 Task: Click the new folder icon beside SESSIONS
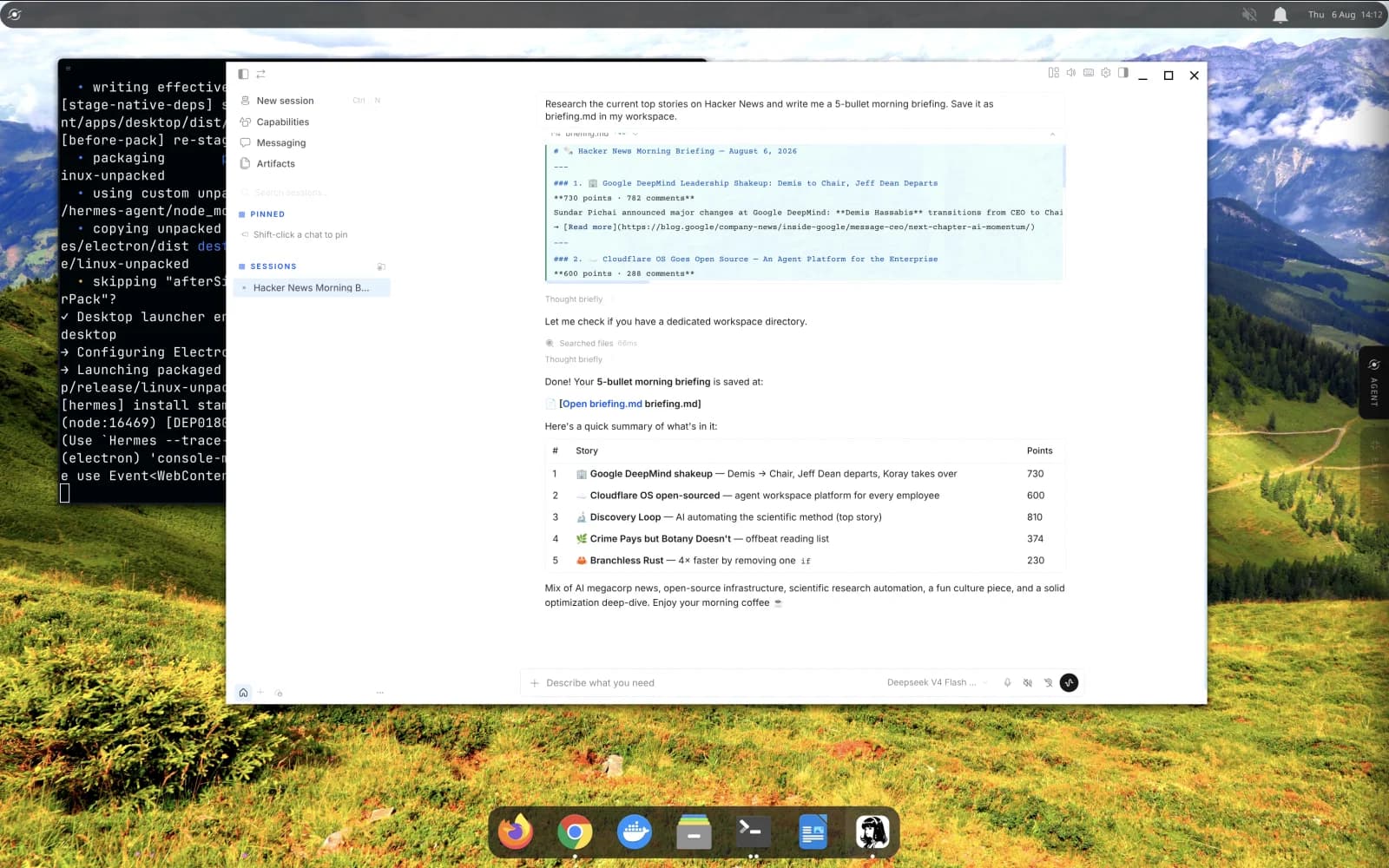pyautogui.click(x=381, y=266)
